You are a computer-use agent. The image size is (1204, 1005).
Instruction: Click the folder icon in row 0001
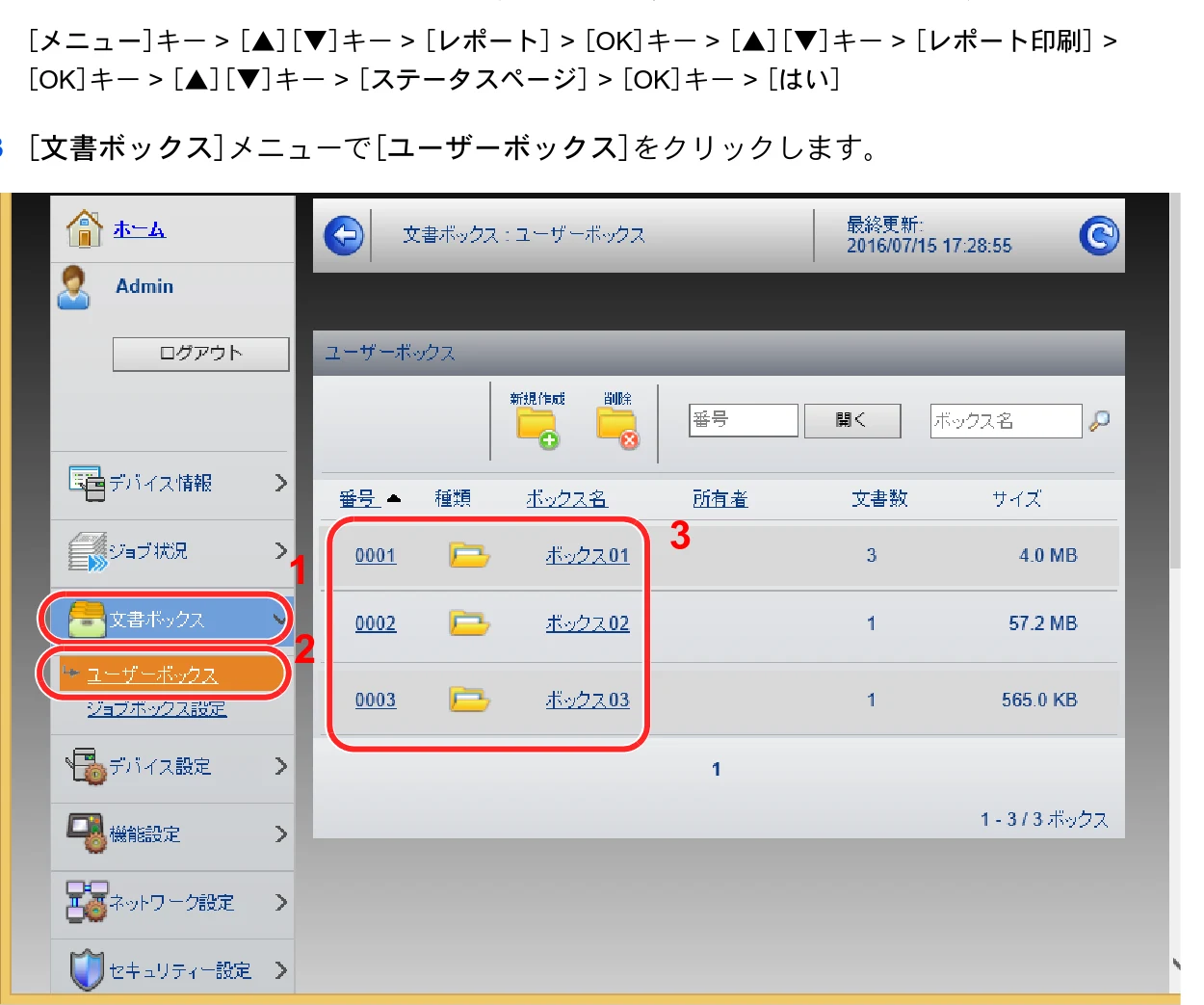[470, 555]
